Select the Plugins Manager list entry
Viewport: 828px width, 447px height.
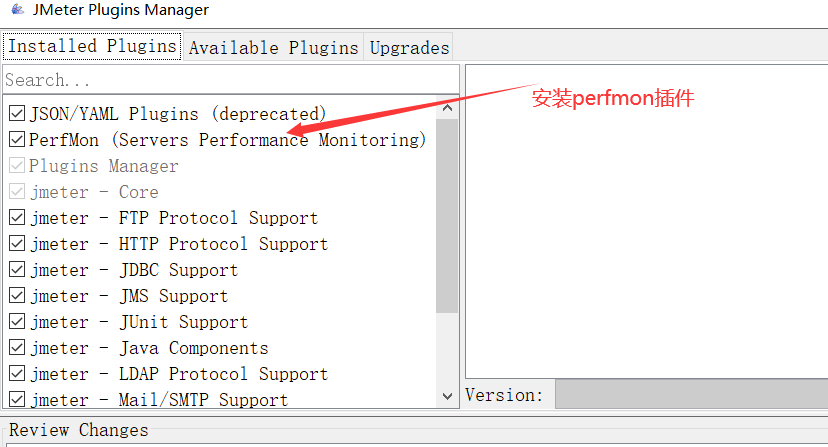click(103, 166)
